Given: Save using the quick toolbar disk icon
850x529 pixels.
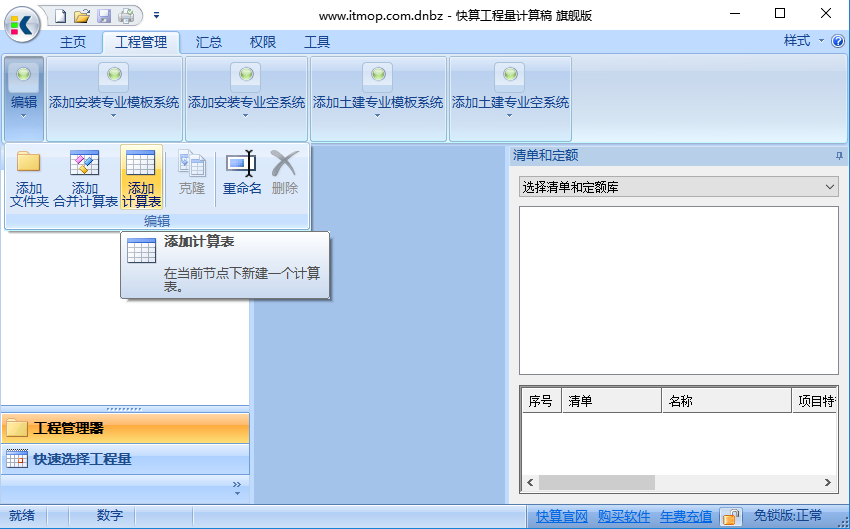Looking at the screenshot, I should [x=104, y=16].
